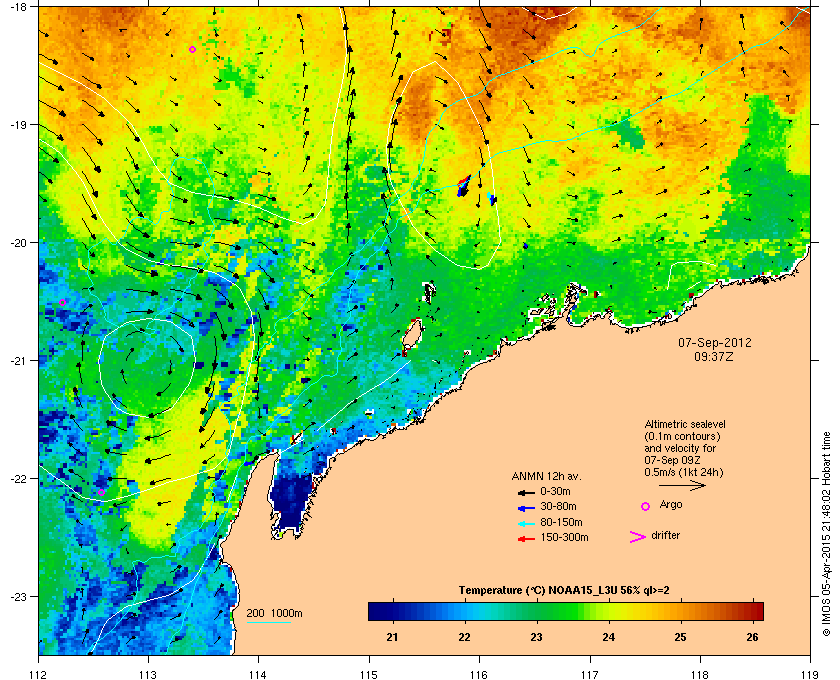
Task: Click the '07-Sep-2012' date label
Action: click(x=715, y=342)
